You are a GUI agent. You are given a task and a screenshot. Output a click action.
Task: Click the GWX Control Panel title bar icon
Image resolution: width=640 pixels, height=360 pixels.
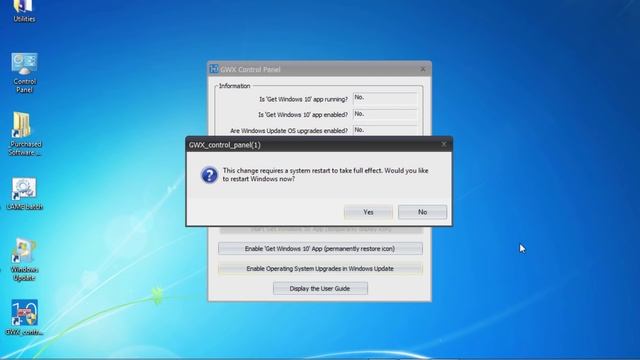(x=214, y=69)
